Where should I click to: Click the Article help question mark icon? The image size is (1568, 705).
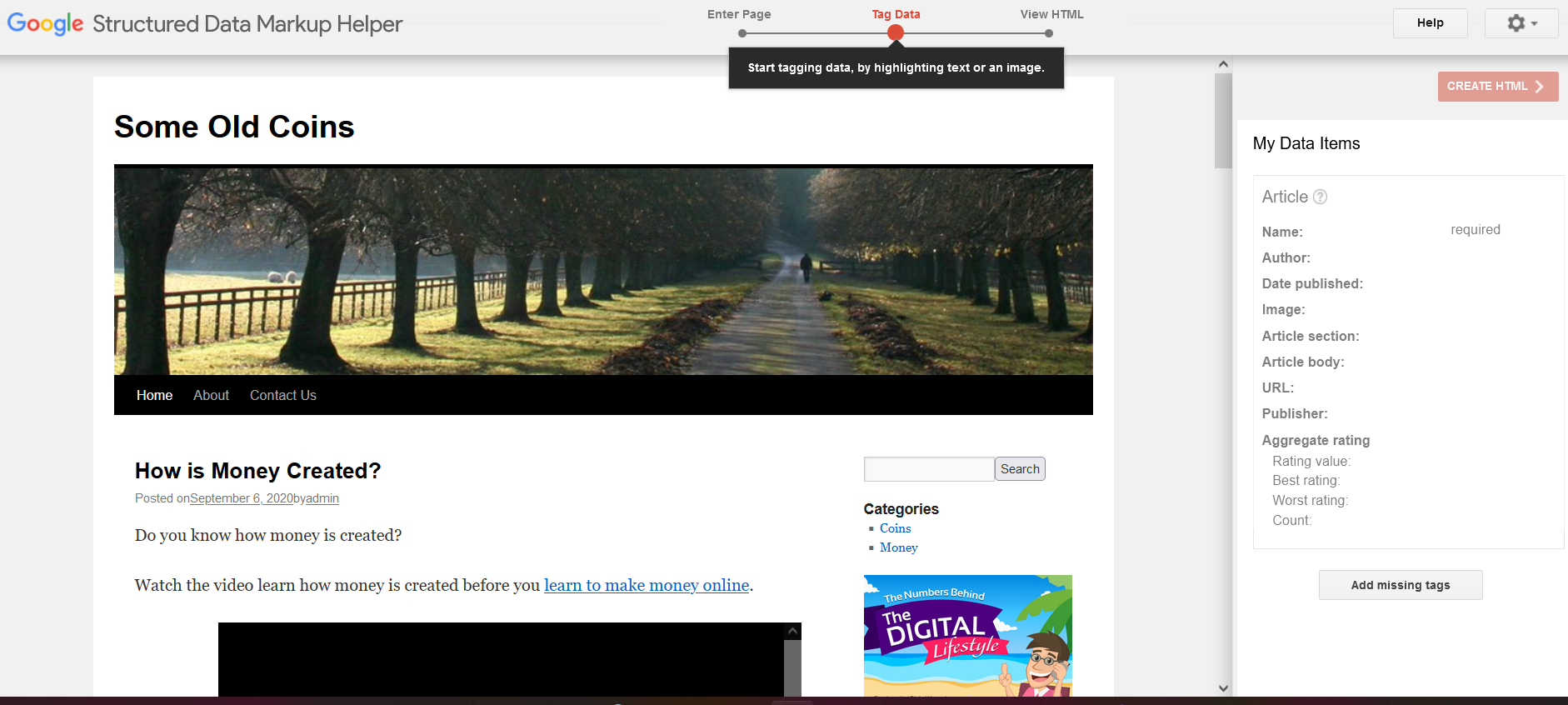pyautogui.click(x=1320, y=197)
